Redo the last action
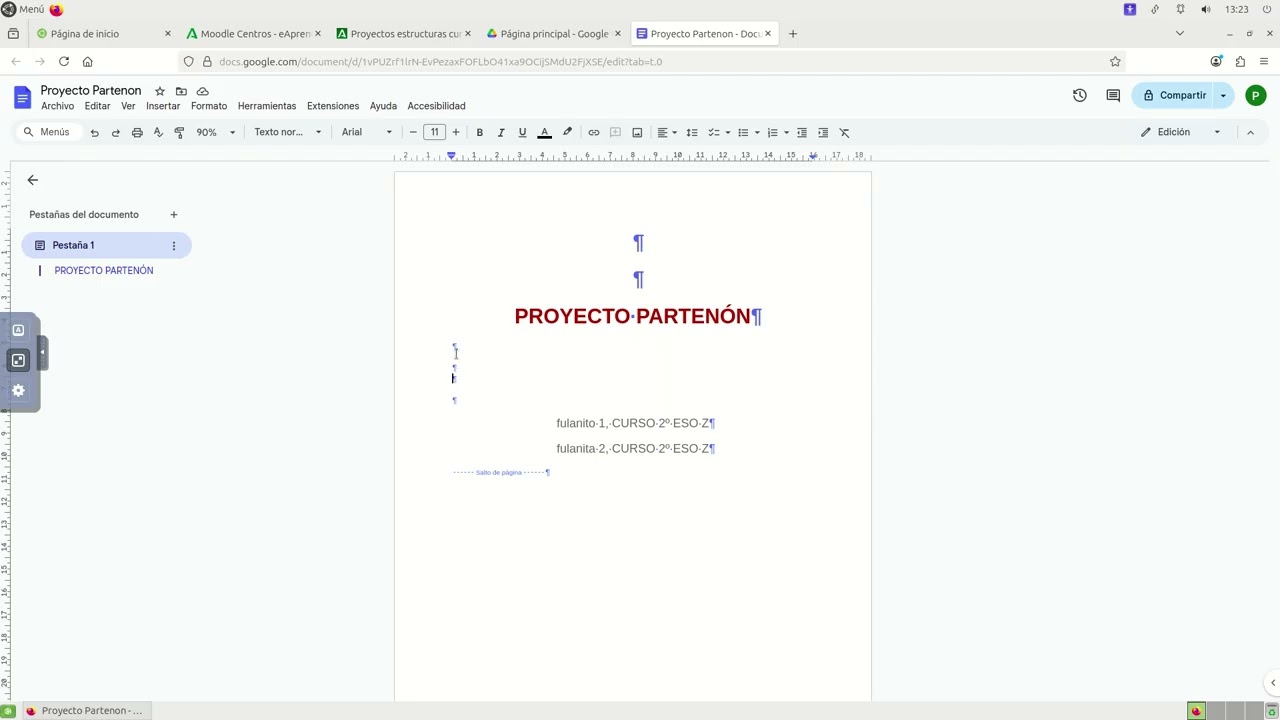The height and width of the screenshot is (720, 1280). point(115,132)
